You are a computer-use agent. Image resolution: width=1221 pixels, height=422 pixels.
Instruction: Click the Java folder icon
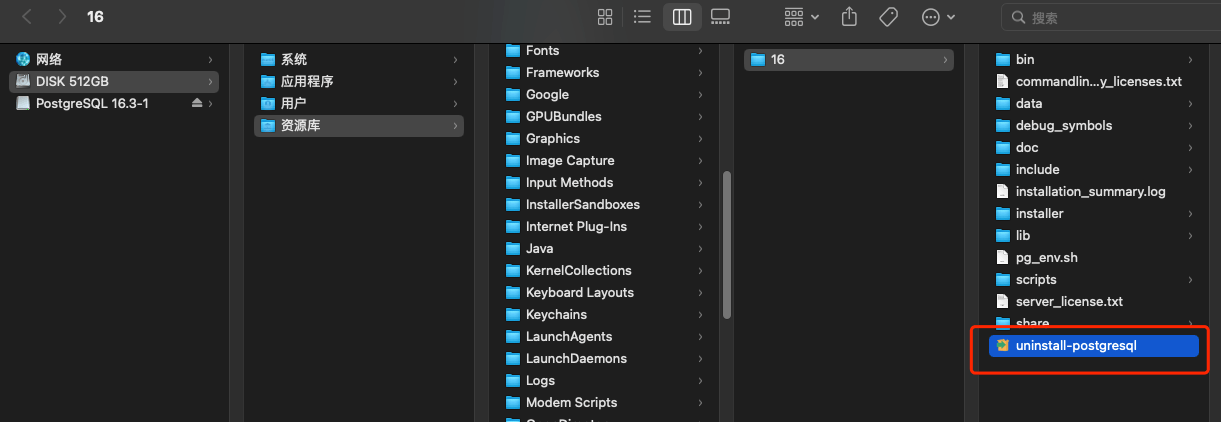coord(513,249)
